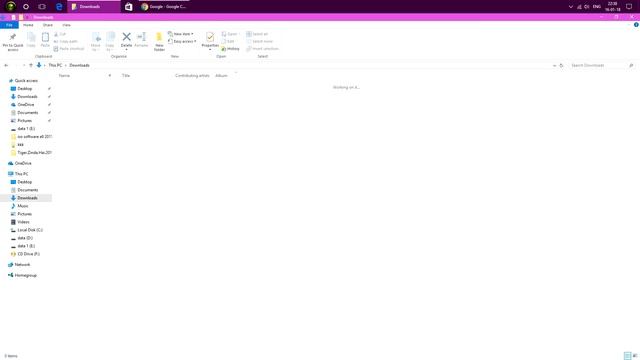Switch to the Share ribbon tab
Image resolution: width=640 pixels, height=360 pixels.
pyautogui.click(x=48, y=25)
